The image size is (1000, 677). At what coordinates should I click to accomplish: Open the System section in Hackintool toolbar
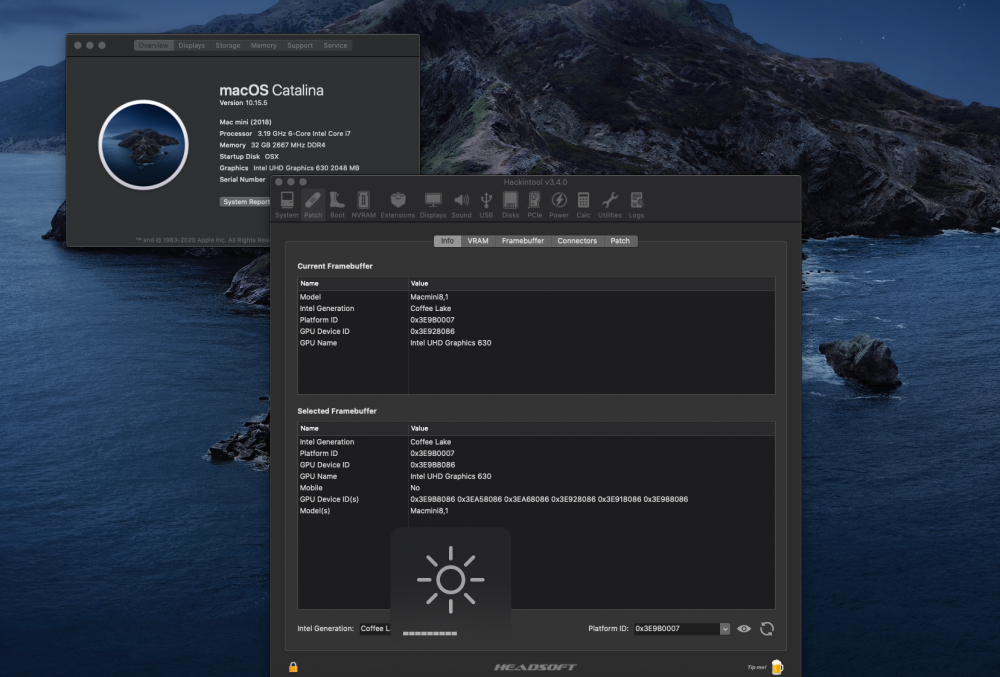tap(287, 205)
